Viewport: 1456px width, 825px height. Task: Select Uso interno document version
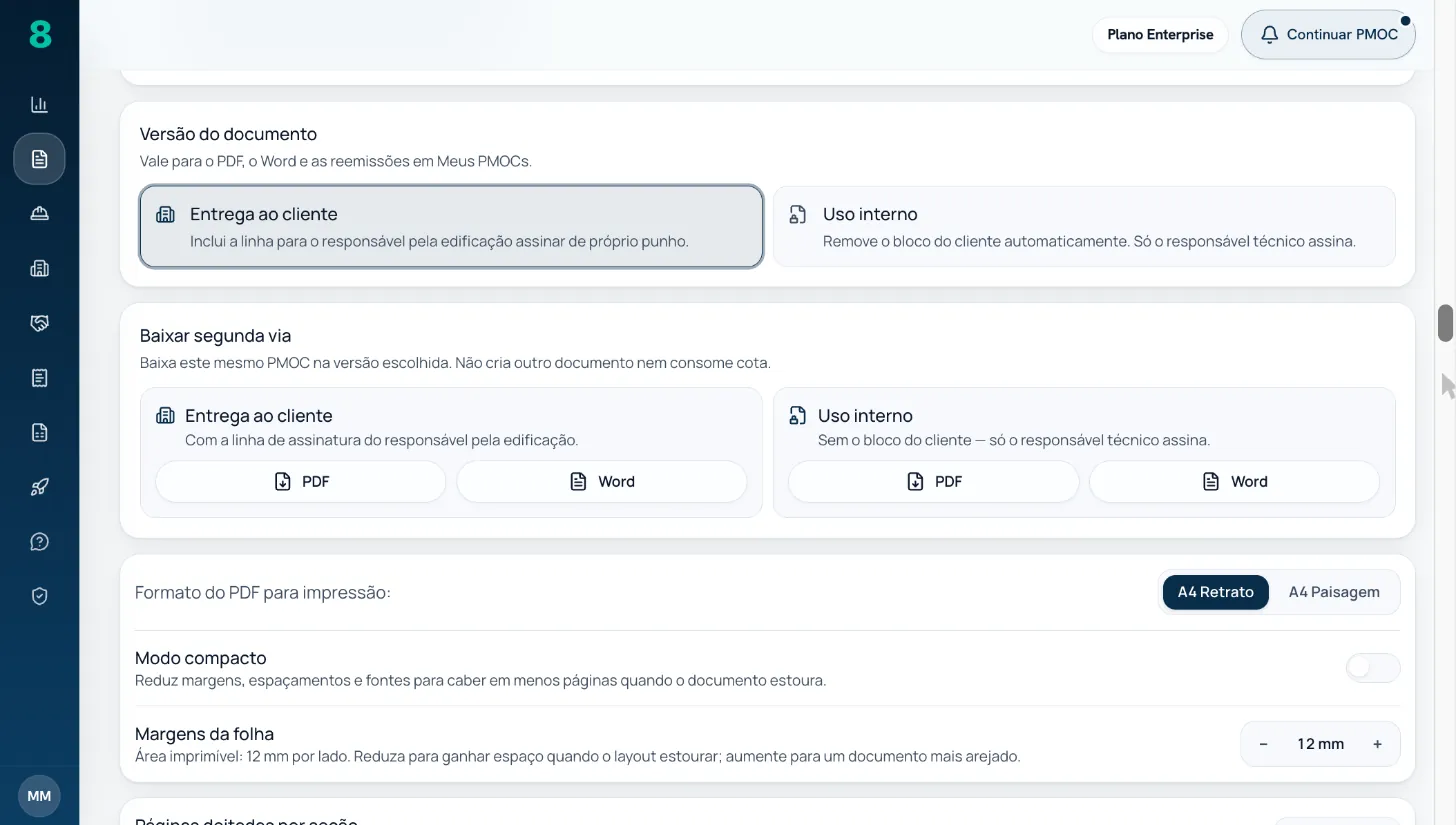1084,226
